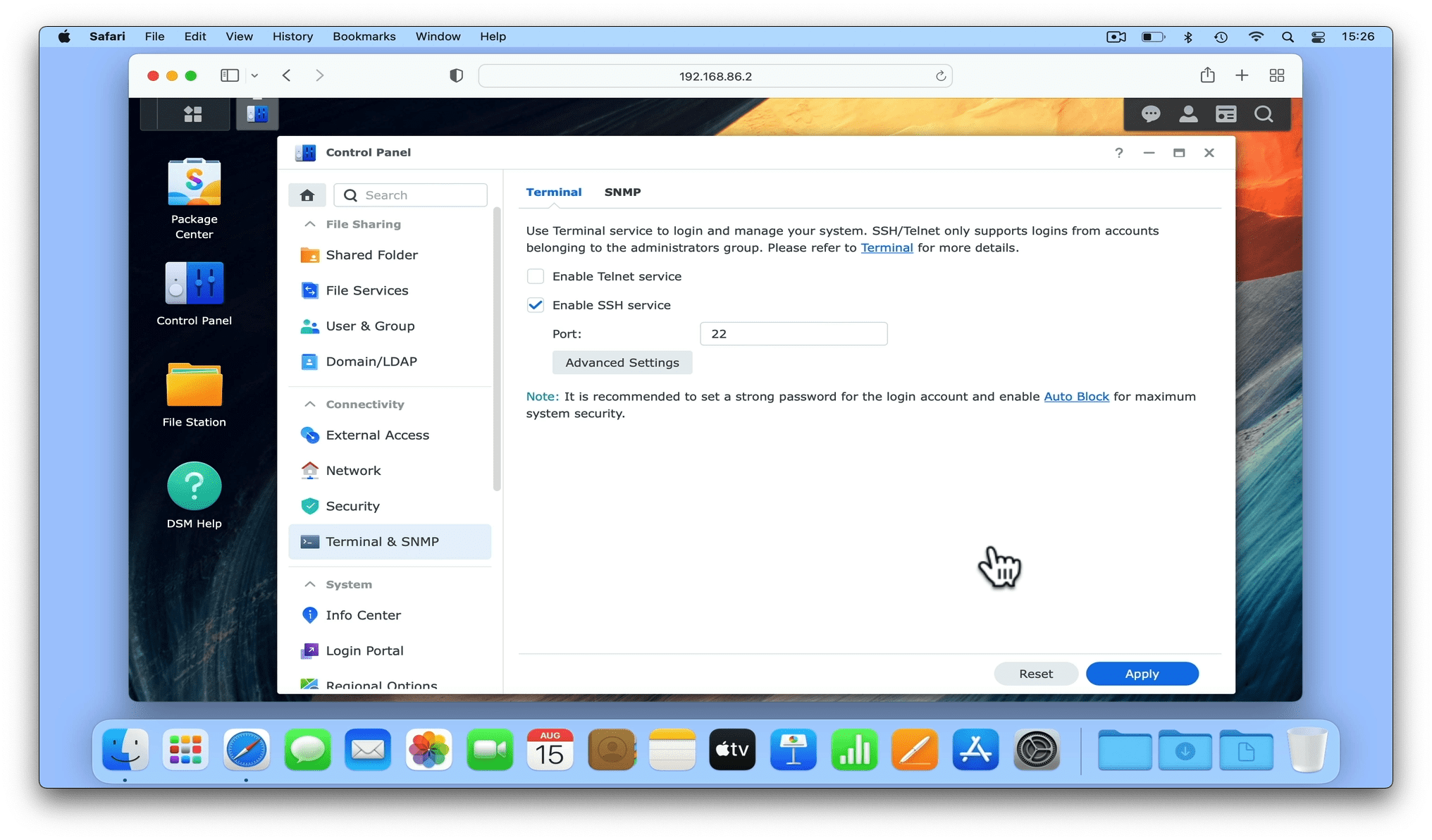Open Domain/LDAP settings
This screenshot has height=840, width=1432.
coord(390,362)
